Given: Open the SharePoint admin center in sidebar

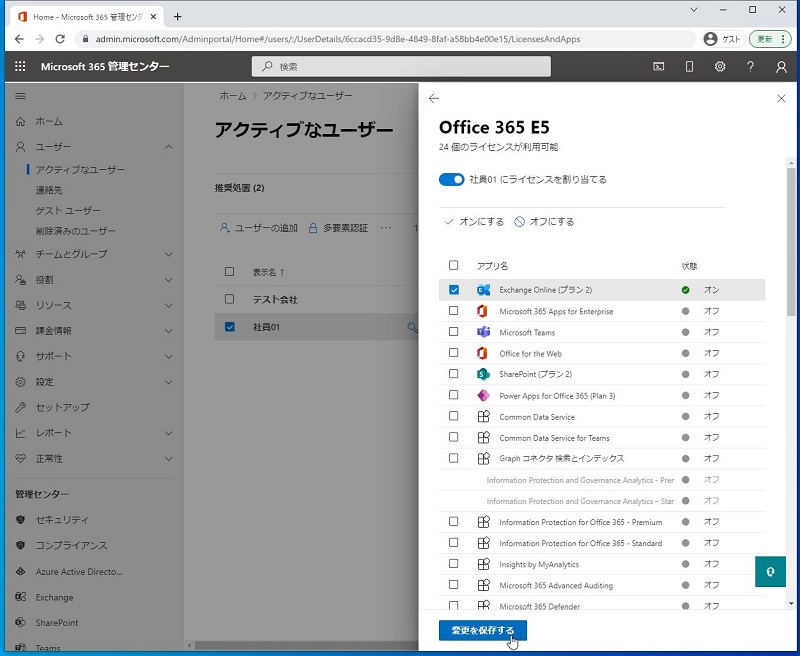Looking at the screenshot, I should (x=57, y=623).
